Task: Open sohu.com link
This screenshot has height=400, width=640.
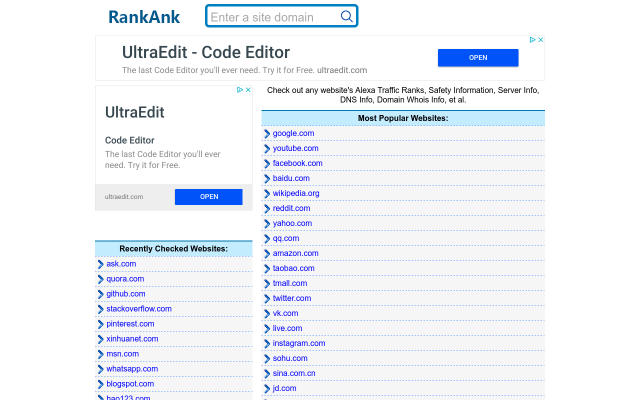Action: click(x=290, y=358)
